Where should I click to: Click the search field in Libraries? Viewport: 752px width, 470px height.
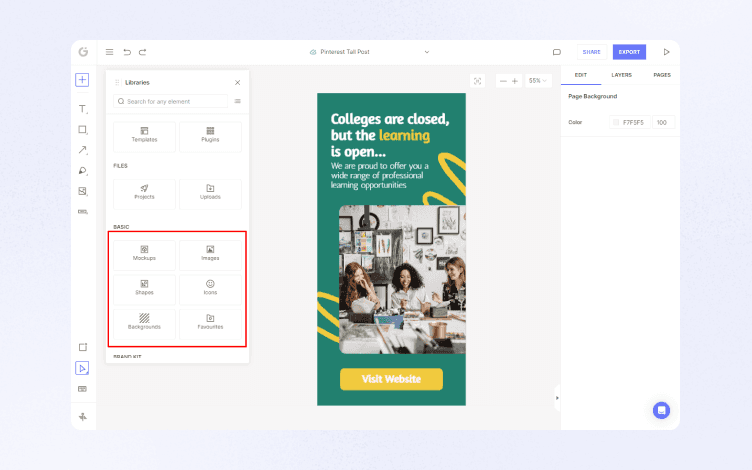click(x=170, y=101)
